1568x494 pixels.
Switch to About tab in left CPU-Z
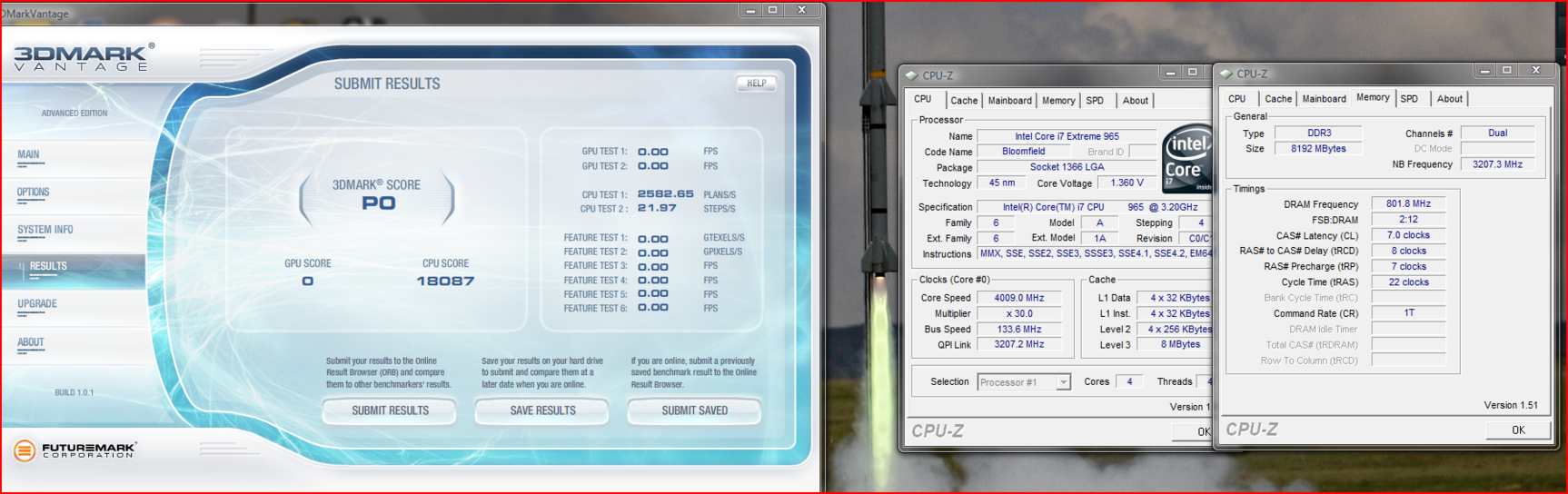(1136, 101)
